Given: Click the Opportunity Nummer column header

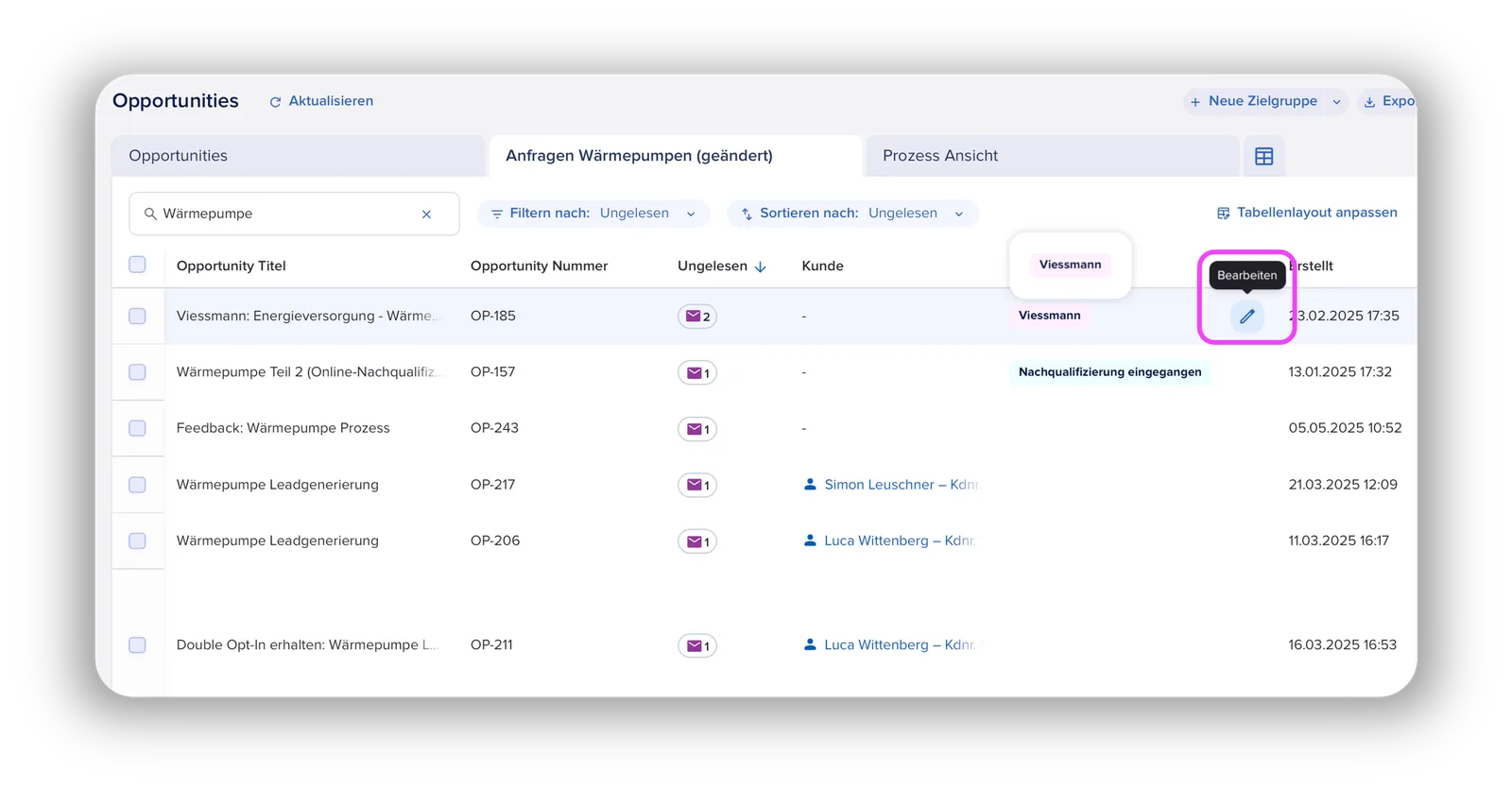Looking at the screenshot, I should pyautogui.click(x=539, y=266).
